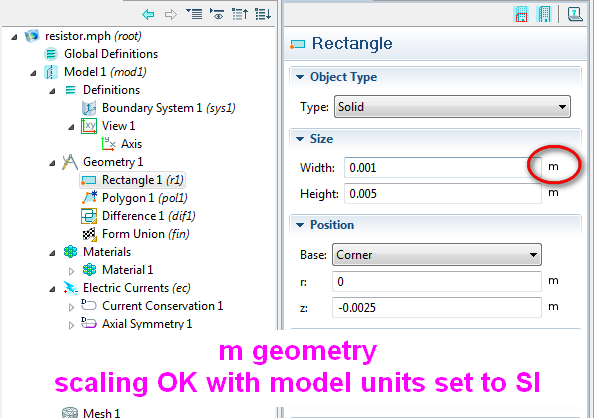Screen dimensions: 594x418
Task: Click the Width input field
Action: (x=442, y=168)
